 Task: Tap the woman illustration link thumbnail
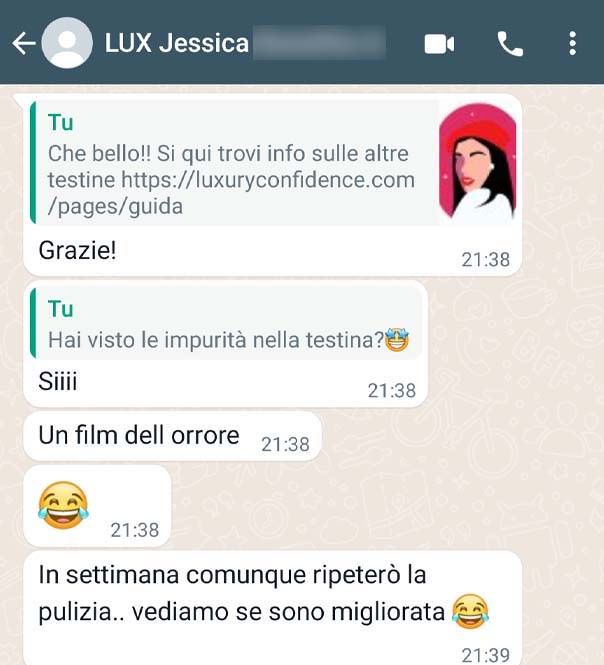(478, 164)
